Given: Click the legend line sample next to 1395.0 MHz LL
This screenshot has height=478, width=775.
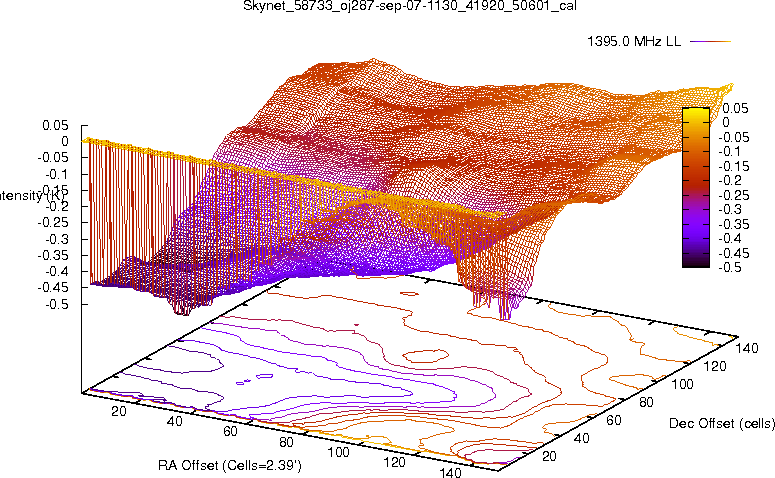Looking at the screenshot, I should [710, 42].
